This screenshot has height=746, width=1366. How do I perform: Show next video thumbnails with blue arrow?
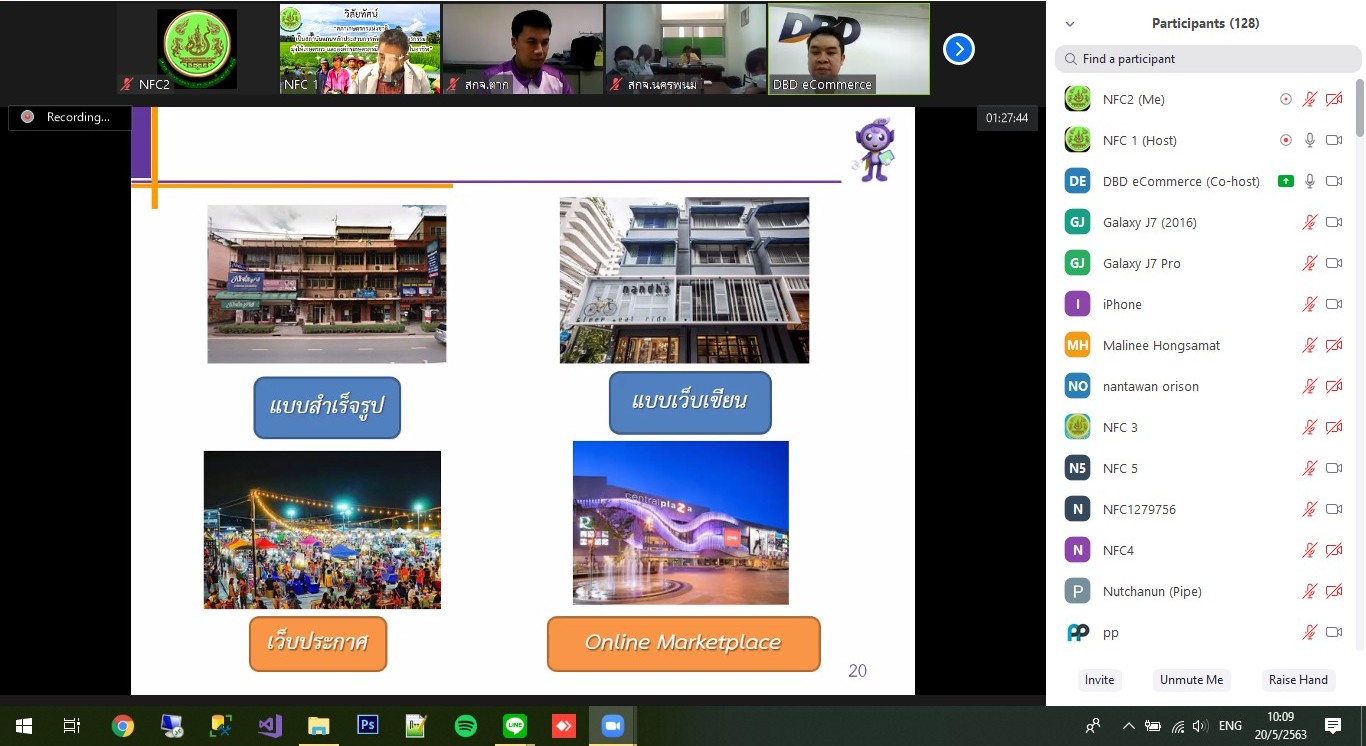(x=958, y=48)
